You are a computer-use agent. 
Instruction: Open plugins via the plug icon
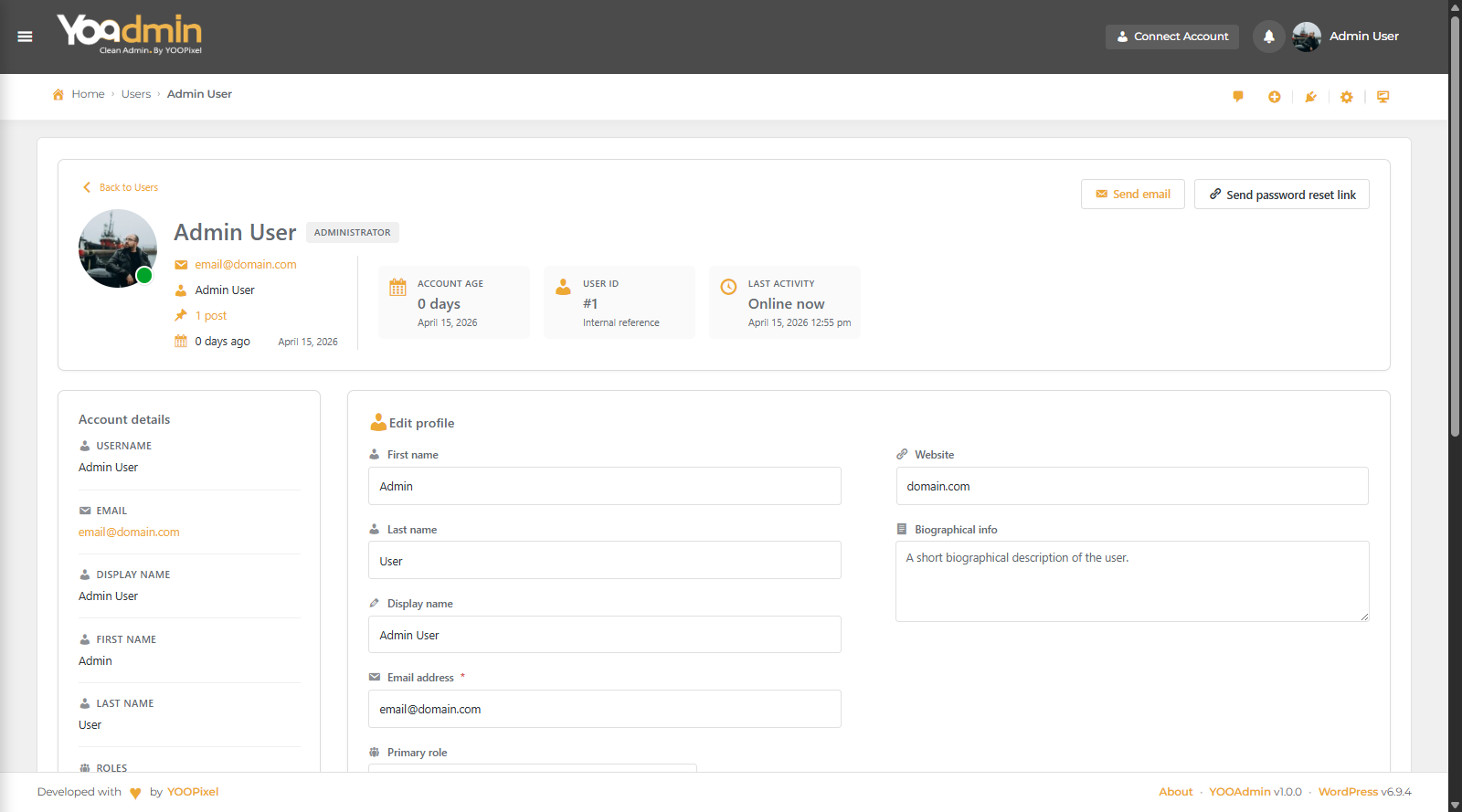click(1310, 97)
